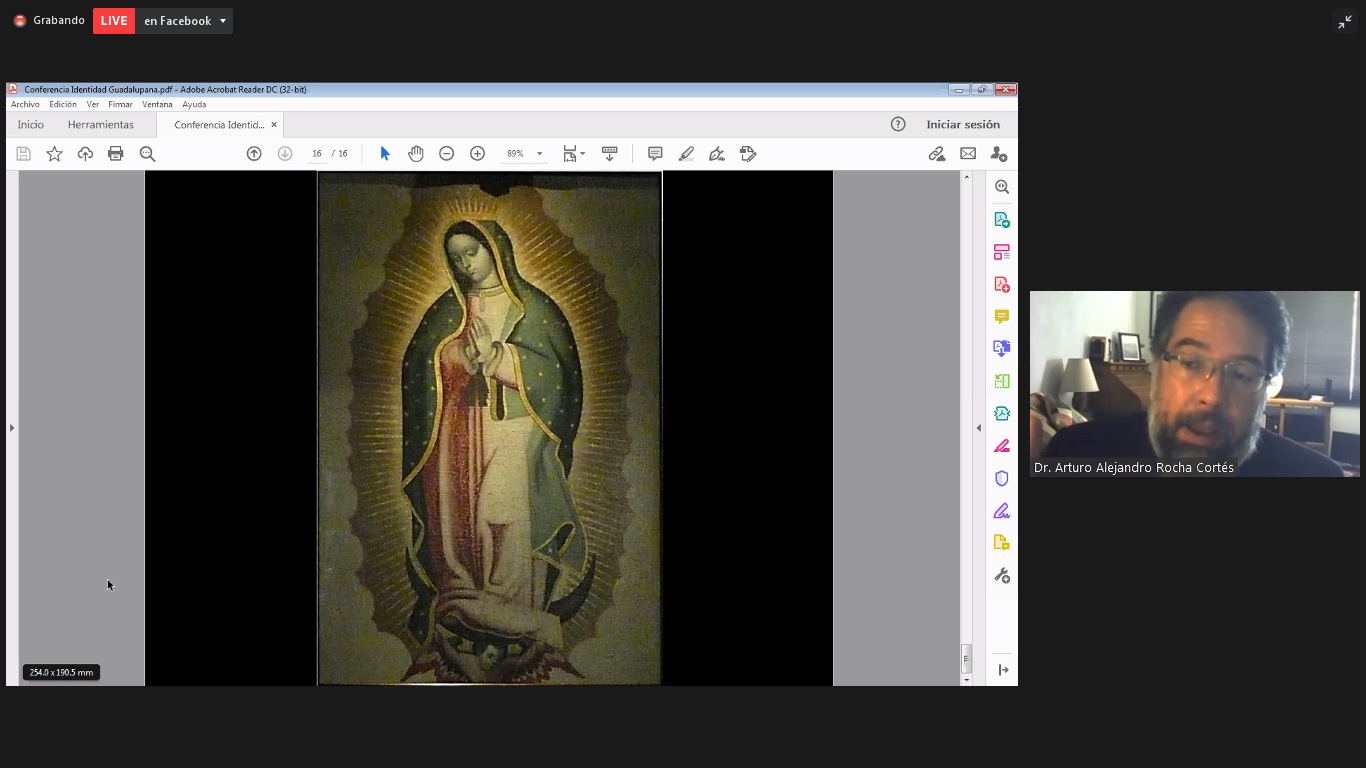Open the Combine files tool in right pane

(1002, 349)
